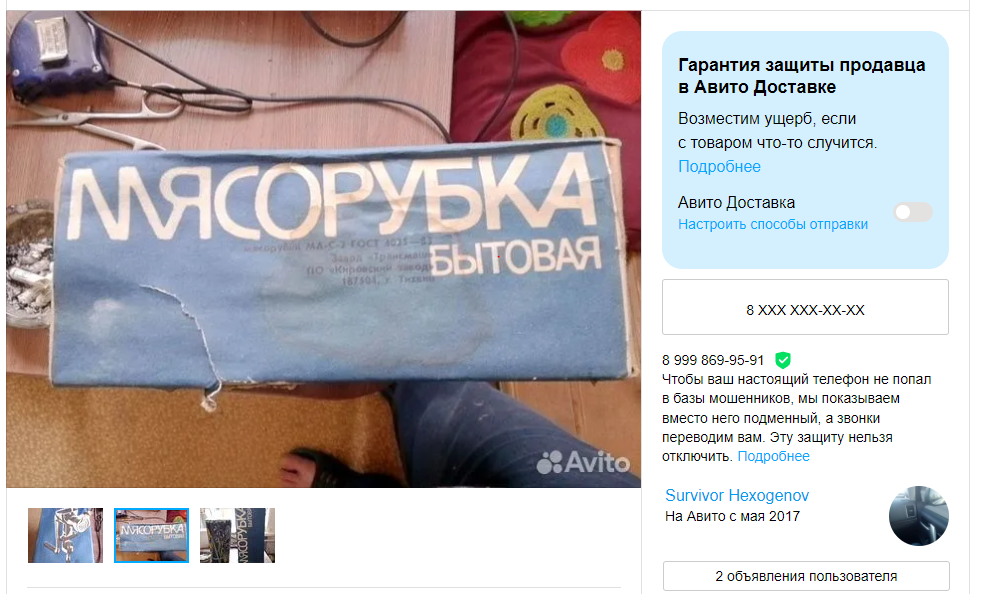
Task: Select thumbnail with vertical box and glass
Action: (237, 535)
